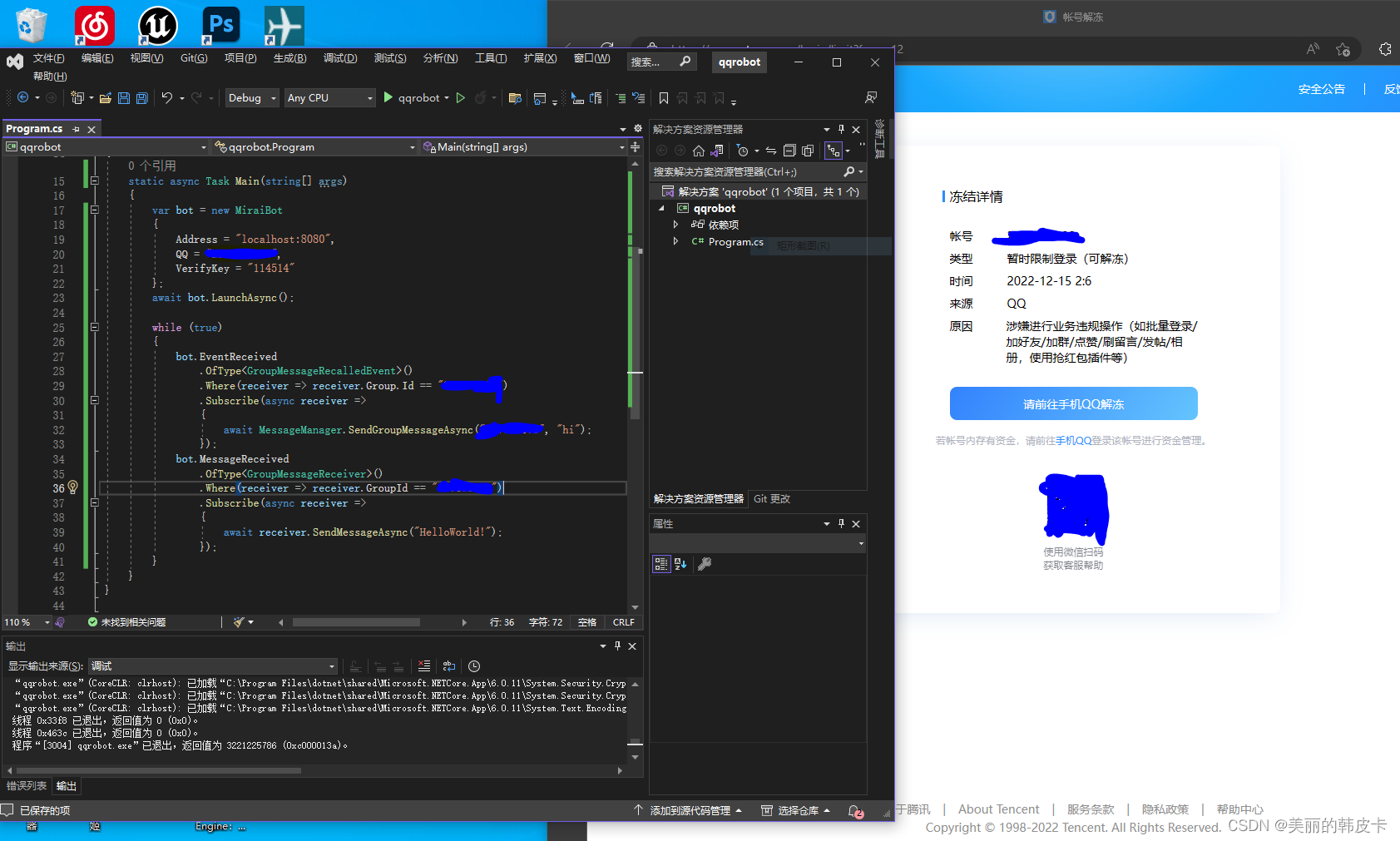Collapse the Main method outlining box at line 15
The width and height of the screenshot is (1400, 841).
pyautogui.click(x=94, y=181)
